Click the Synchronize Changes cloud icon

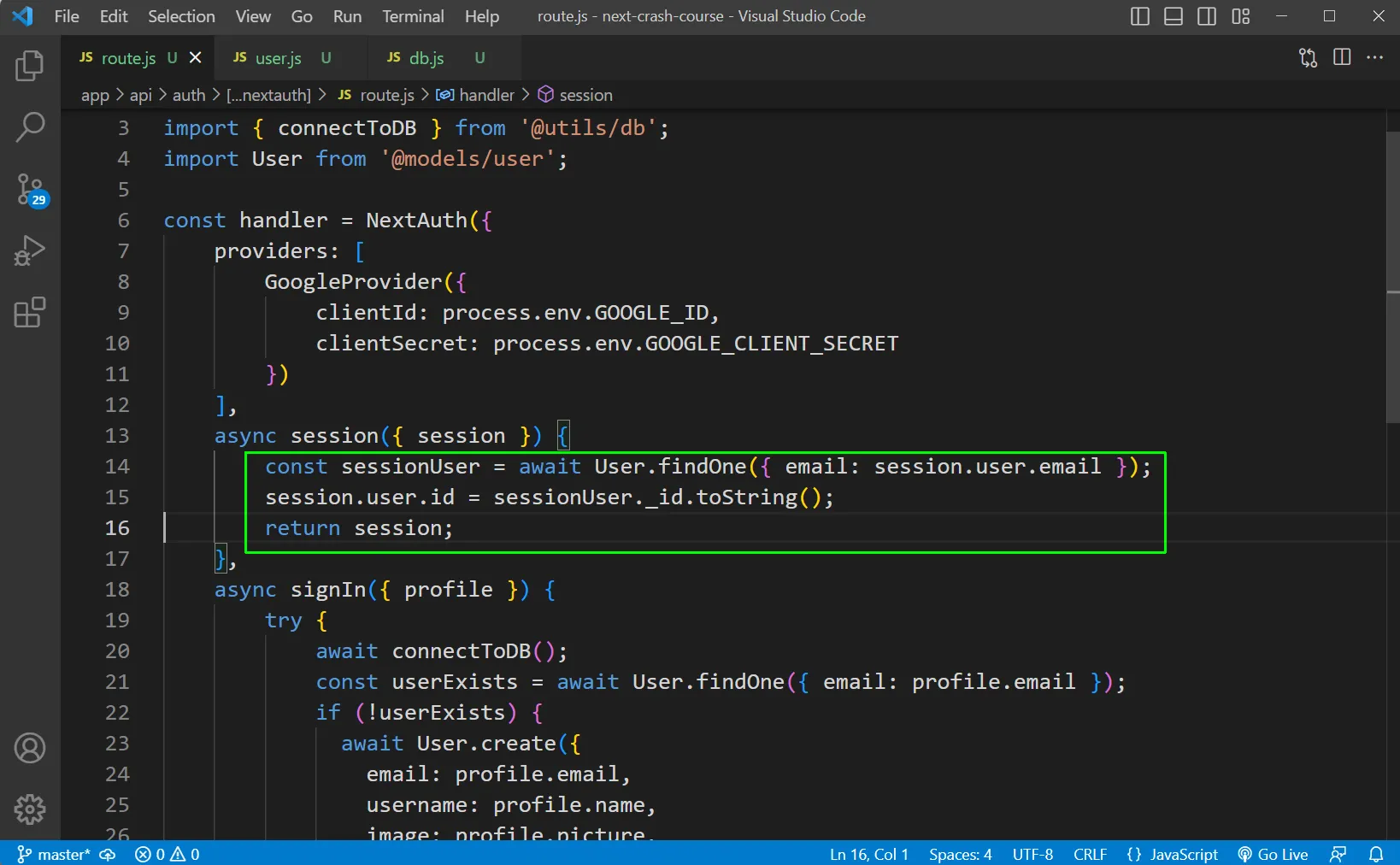(x=108, y=854)
